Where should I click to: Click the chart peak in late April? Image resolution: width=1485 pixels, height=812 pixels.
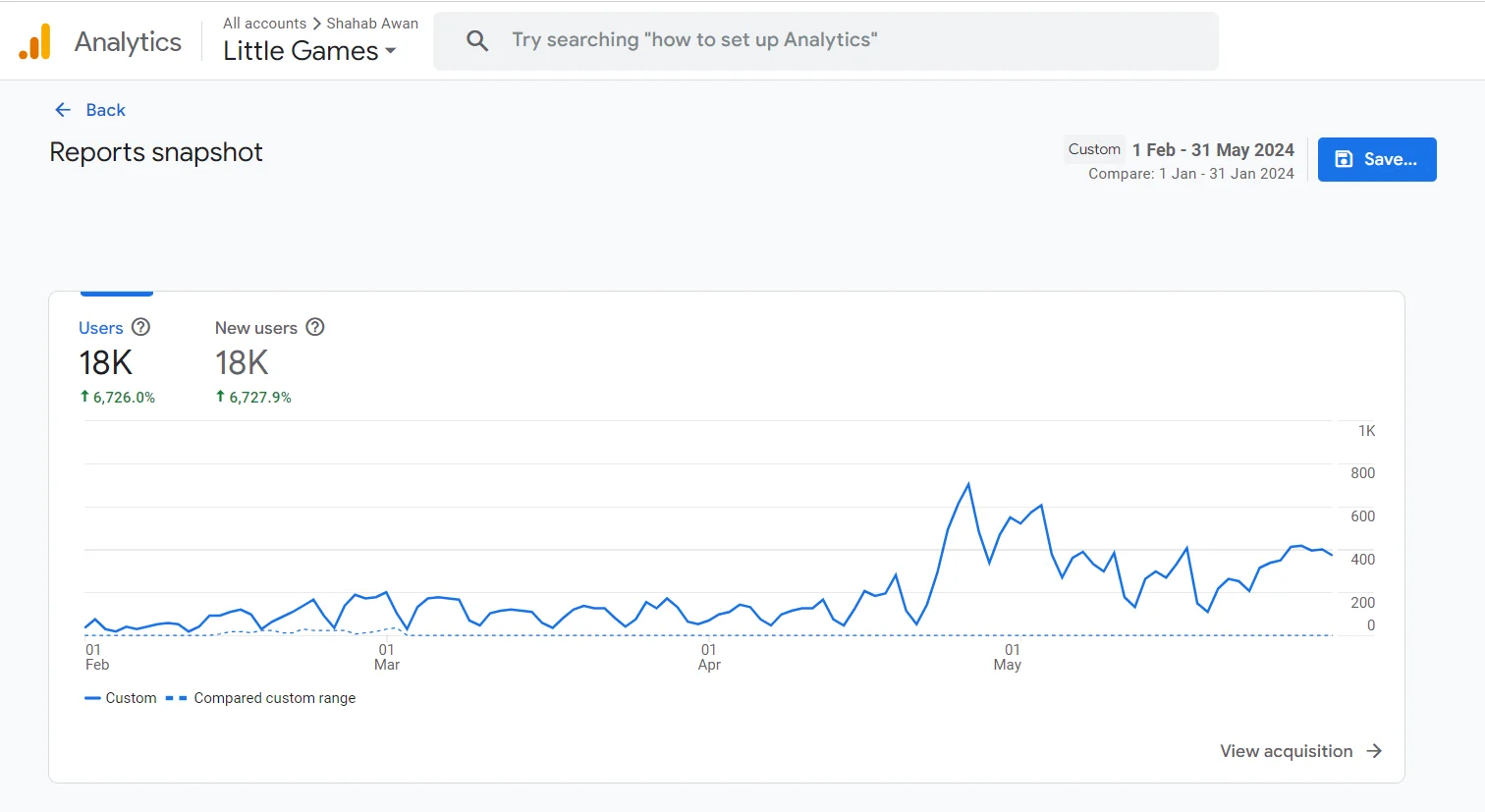pos(968,484)
